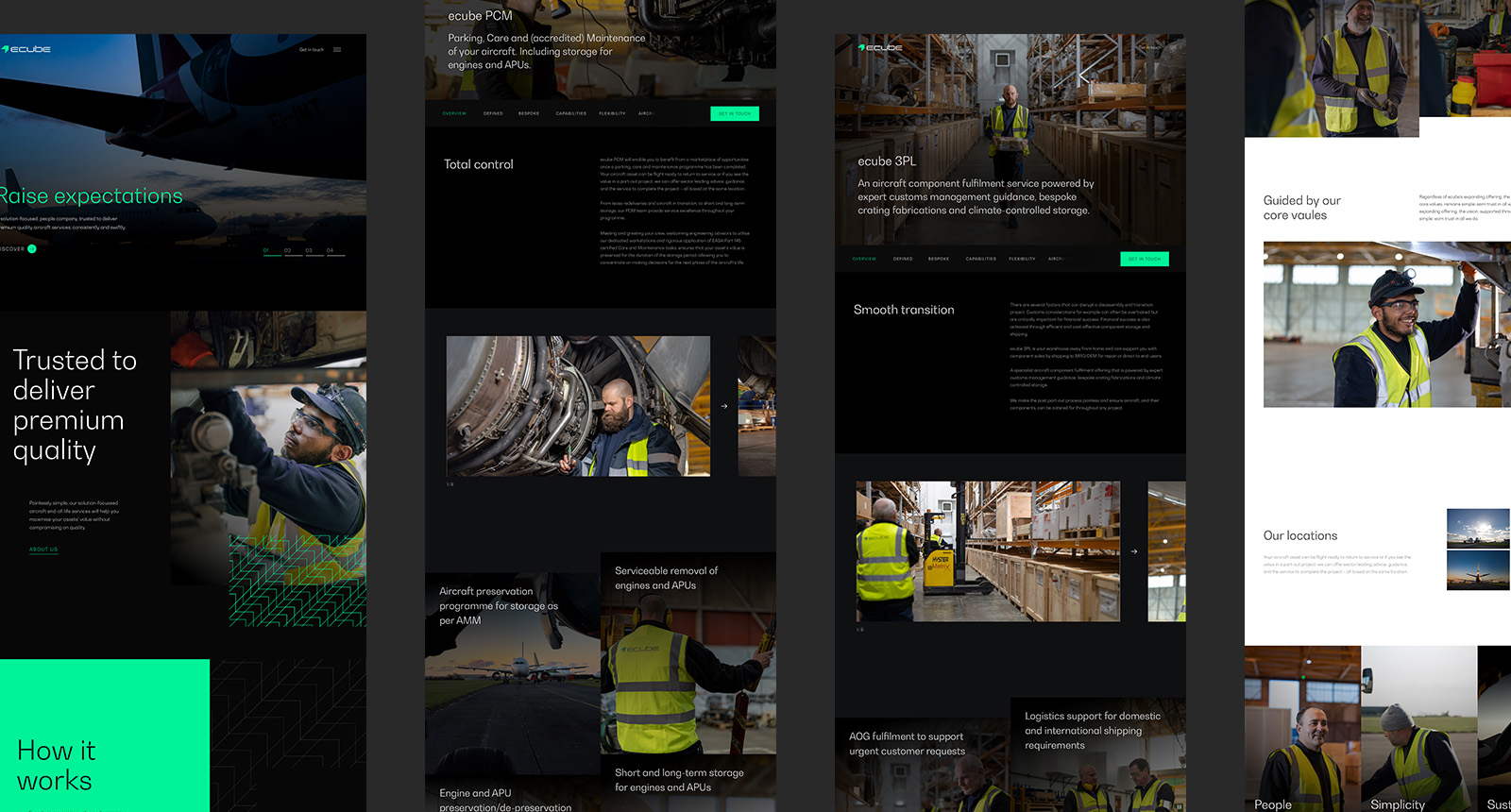The image size is (1511, 812).
Task: Open Defined tab on the PCM page
Action: (493, 113)
